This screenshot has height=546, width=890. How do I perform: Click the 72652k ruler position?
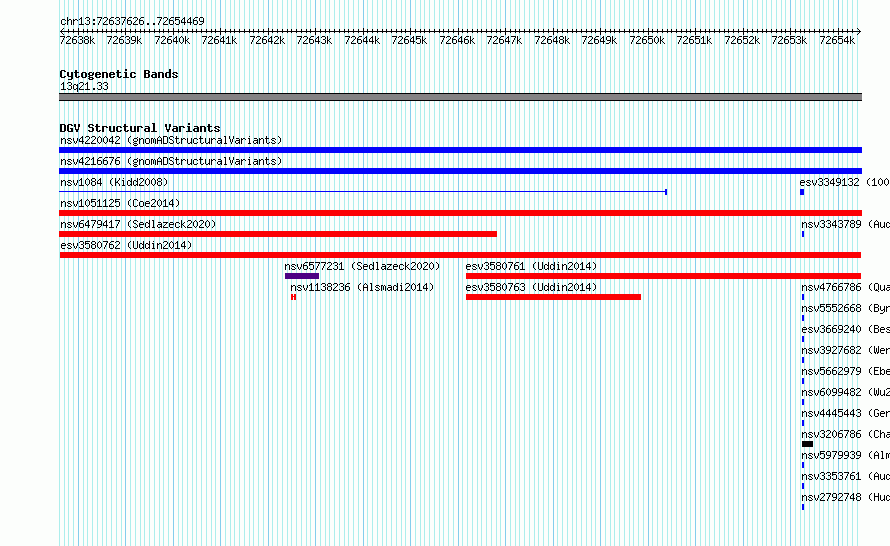tap(742, 40)
